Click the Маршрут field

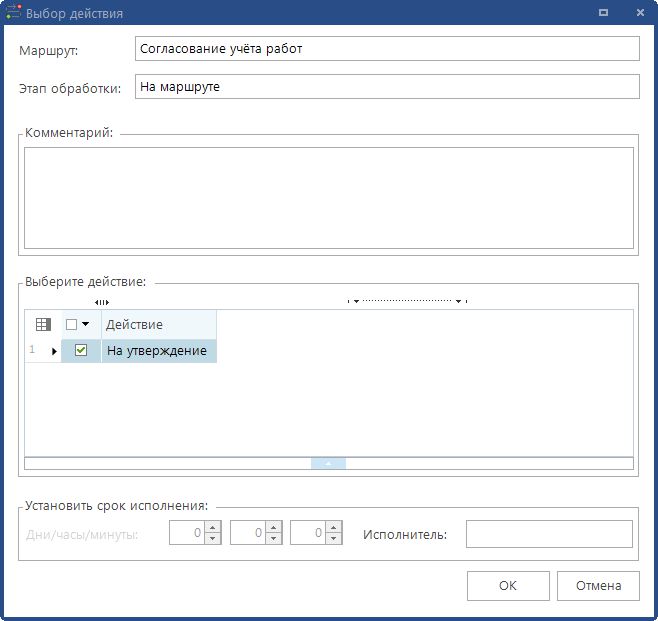[x=386, y=48]
